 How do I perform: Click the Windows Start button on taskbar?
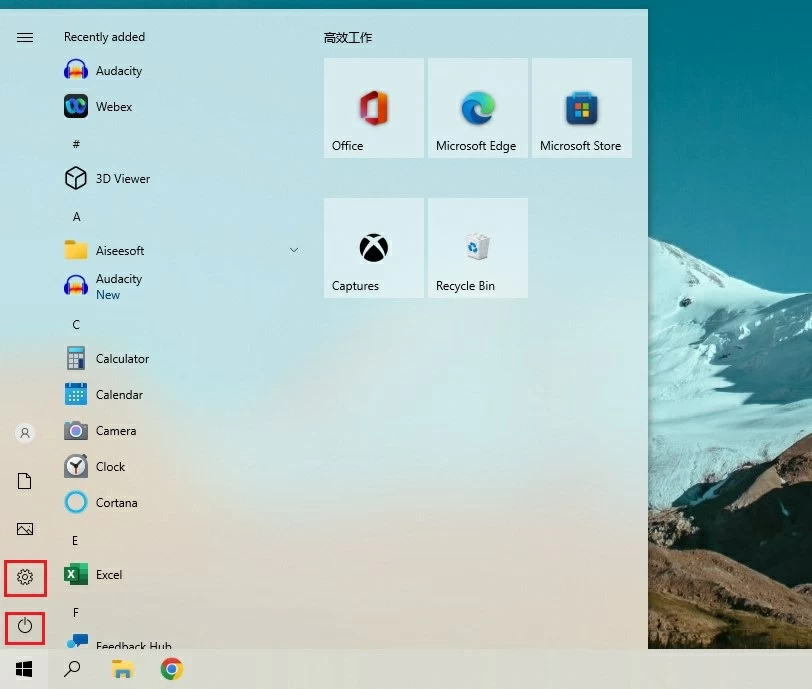coord(24,669)
